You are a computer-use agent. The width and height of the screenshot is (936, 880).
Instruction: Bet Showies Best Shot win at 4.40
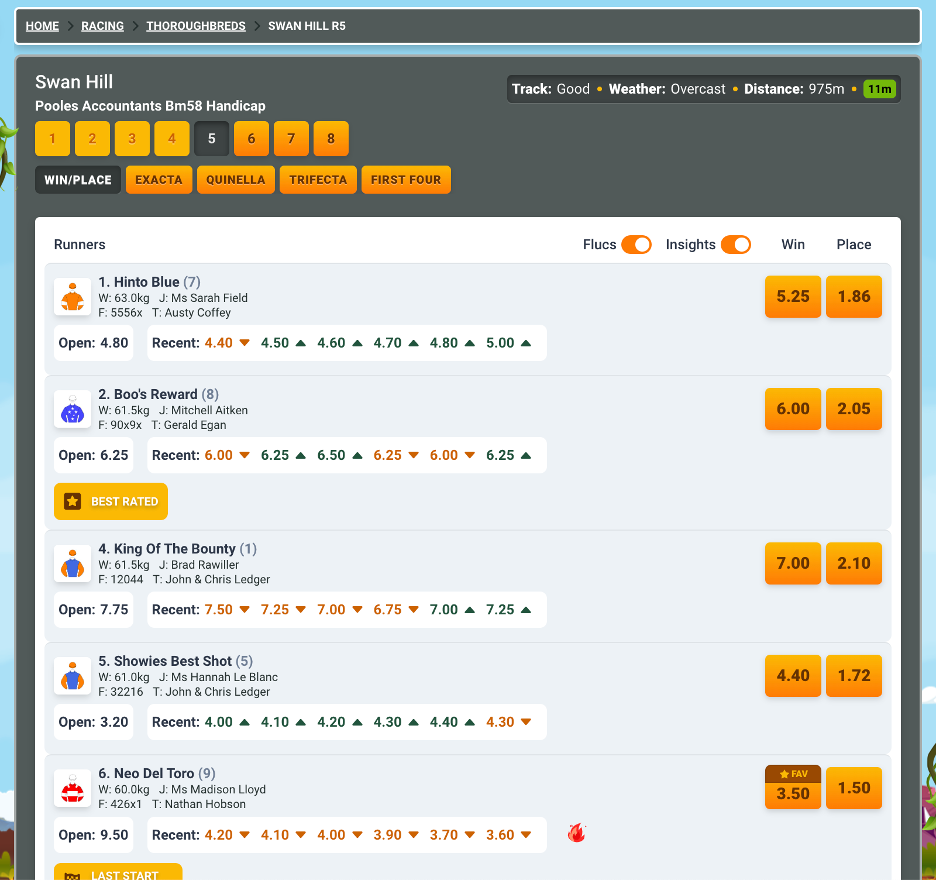click(793, 676)
